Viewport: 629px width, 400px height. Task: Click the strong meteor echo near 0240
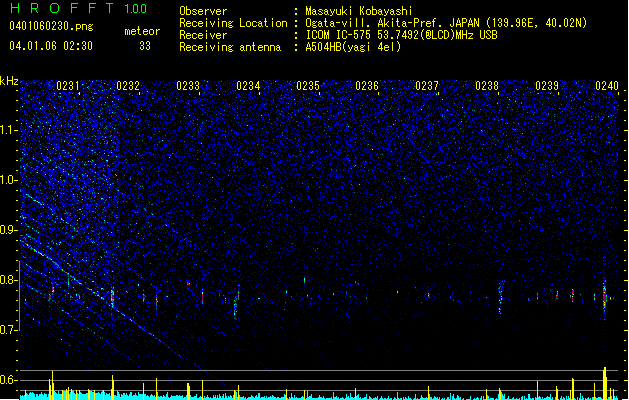tap(605, 298)
